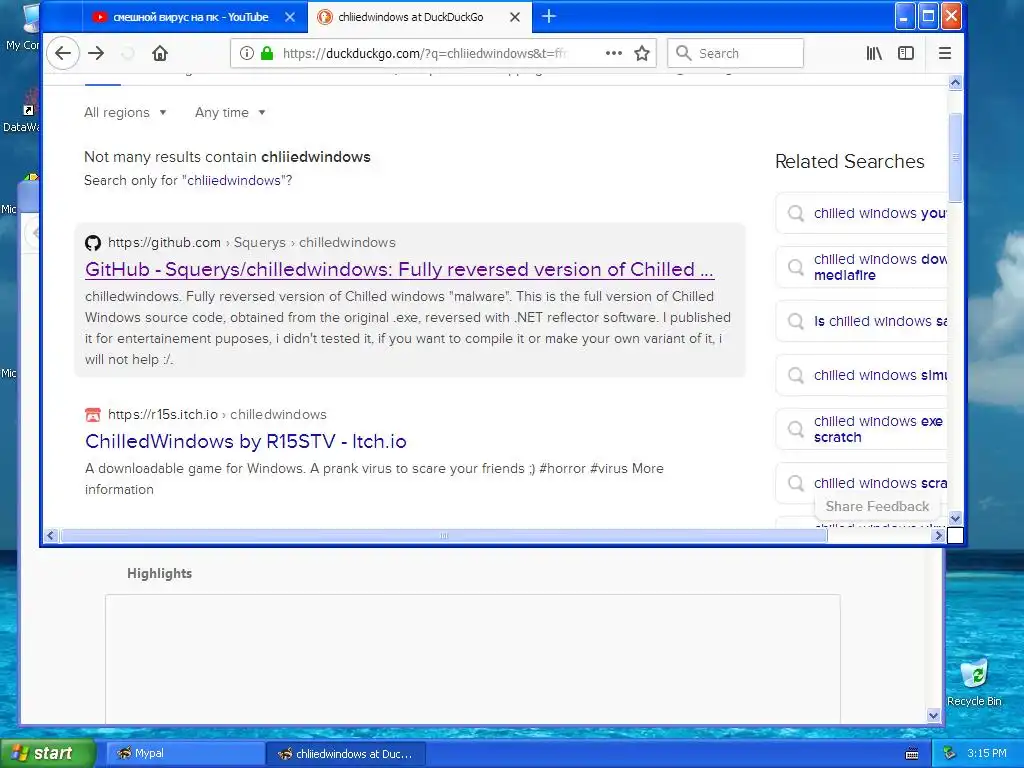Open ChilledWindows by R15STV itch.io result
1024x768 pixels.
tap(246, 441)
